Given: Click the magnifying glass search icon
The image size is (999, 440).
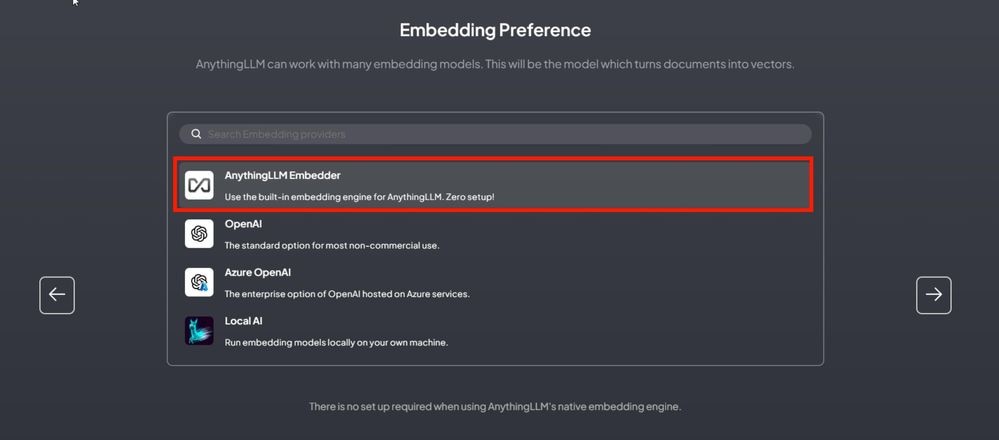Looking at the screenshot, I should 196,134.
